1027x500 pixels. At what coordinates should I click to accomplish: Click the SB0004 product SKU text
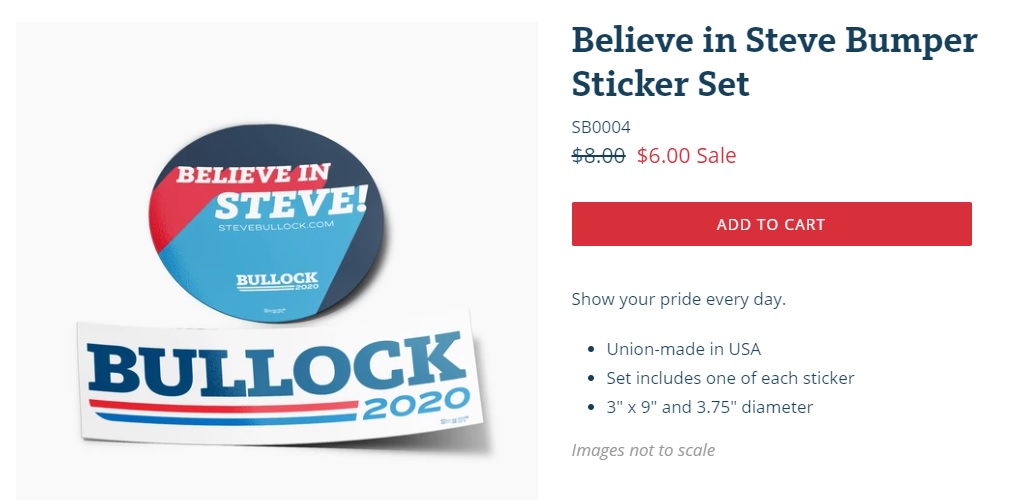[601, 127]
